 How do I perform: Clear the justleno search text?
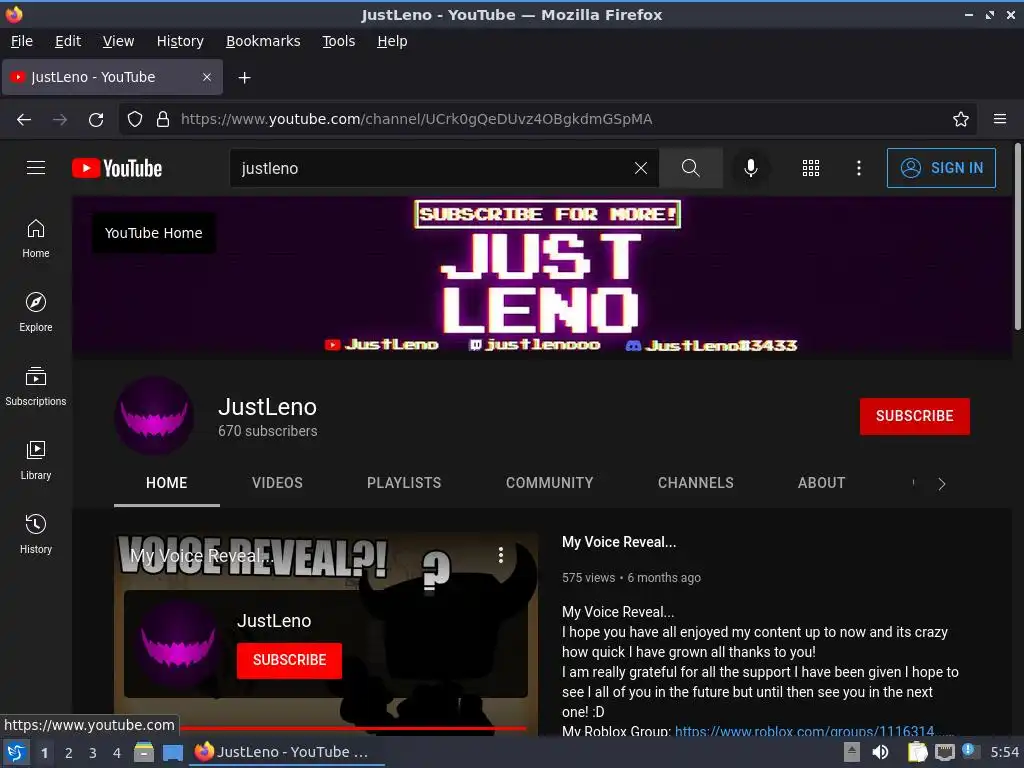tap(641, 168)
